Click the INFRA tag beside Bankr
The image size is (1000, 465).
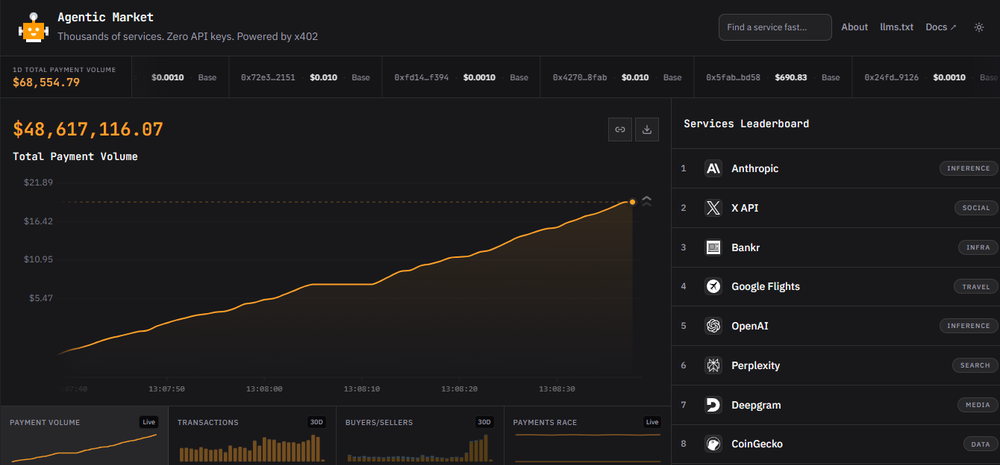coord(978,247)
